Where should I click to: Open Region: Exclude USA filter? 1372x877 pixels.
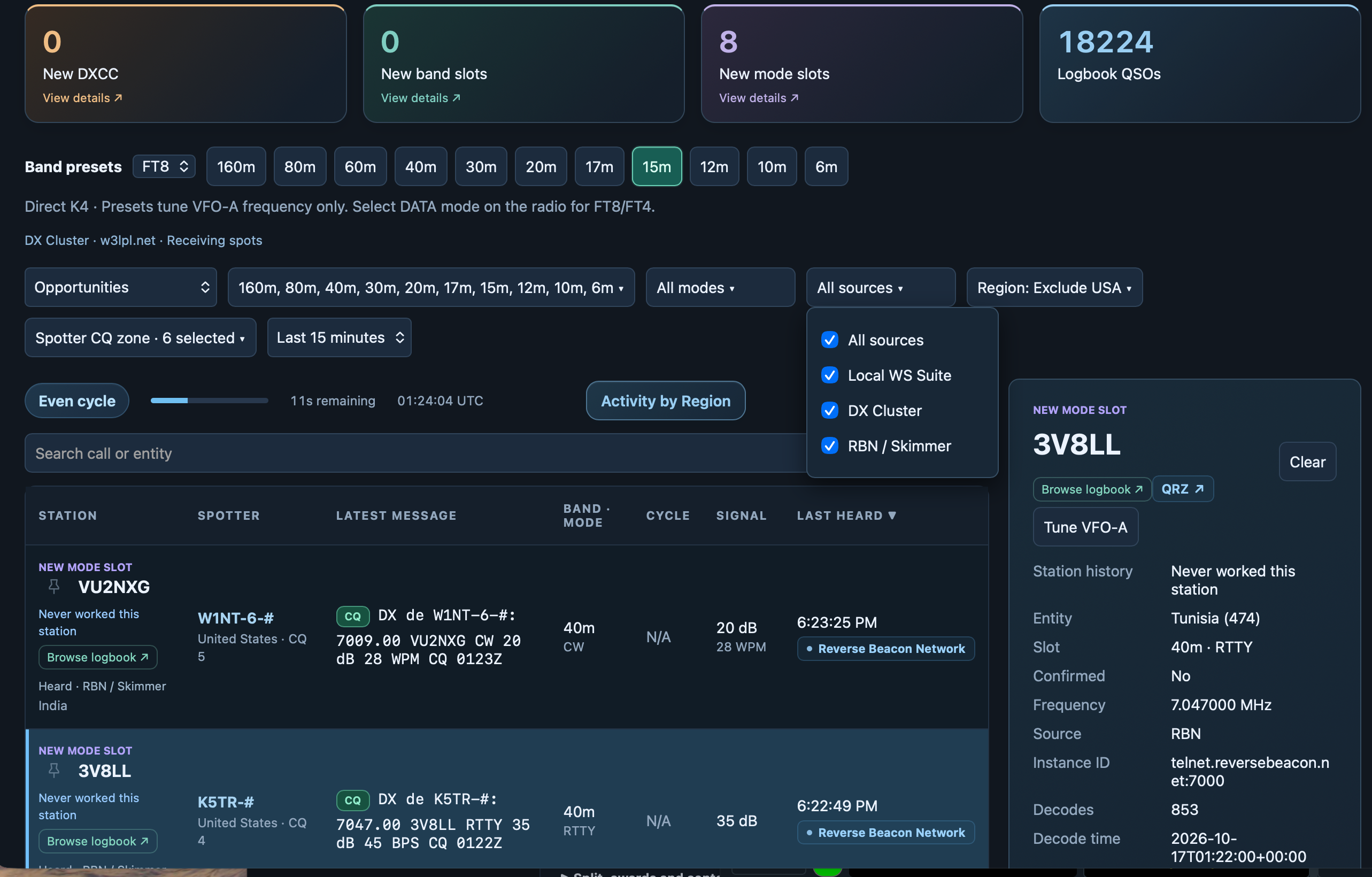click(1054, 287)
